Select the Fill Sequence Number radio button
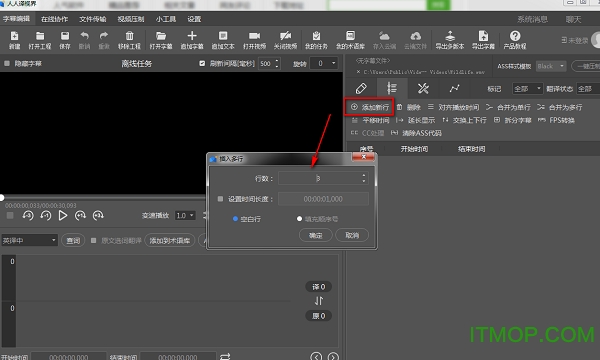Screen dimensions: 600x360 (300, 219)
